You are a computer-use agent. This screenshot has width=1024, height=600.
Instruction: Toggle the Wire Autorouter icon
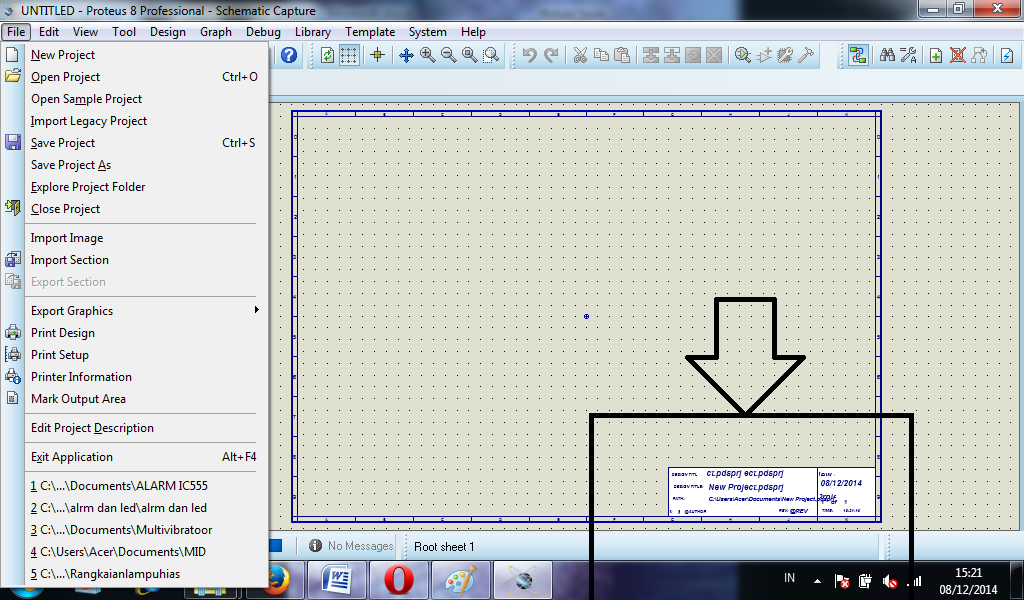point(858,55)
